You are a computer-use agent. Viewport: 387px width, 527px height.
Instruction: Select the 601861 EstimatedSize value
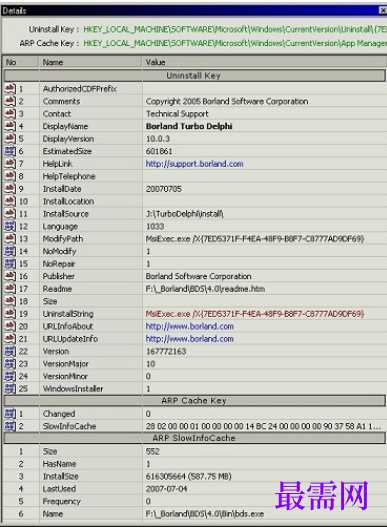tap(159, 151)
